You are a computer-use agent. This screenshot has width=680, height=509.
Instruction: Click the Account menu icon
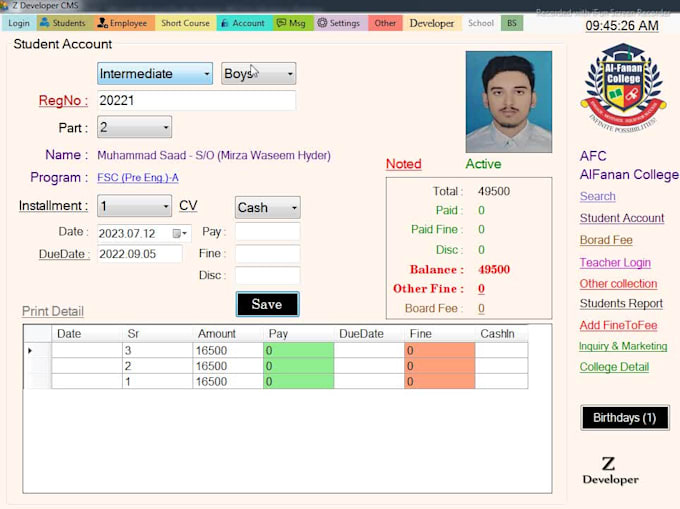coord(225,23)
